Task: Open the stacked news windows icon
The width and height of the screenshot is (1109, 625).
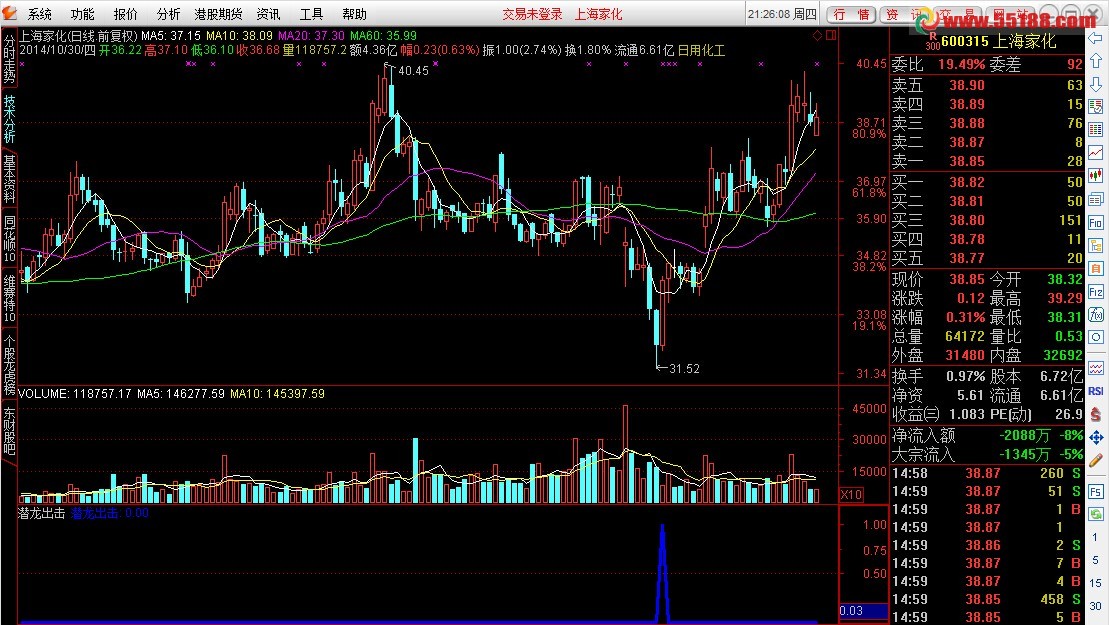Action: 1096,199
